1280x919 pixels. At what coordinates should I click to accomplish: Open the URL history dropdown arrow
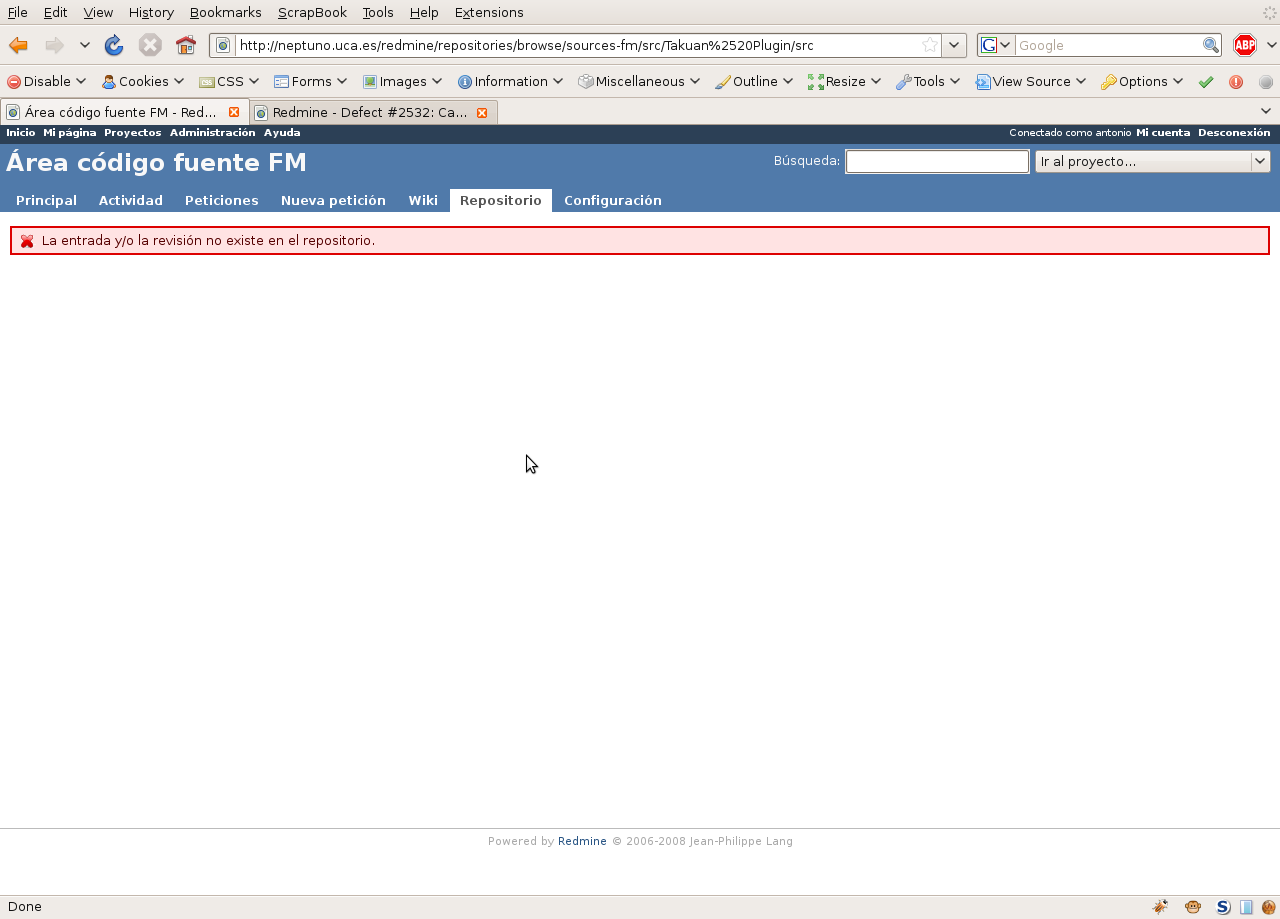pyautogui.click(x=954, y=45)
